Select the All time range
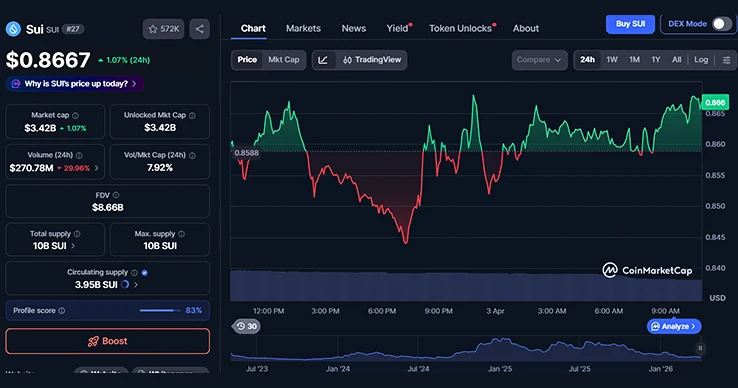 click(x=676, y=60)
